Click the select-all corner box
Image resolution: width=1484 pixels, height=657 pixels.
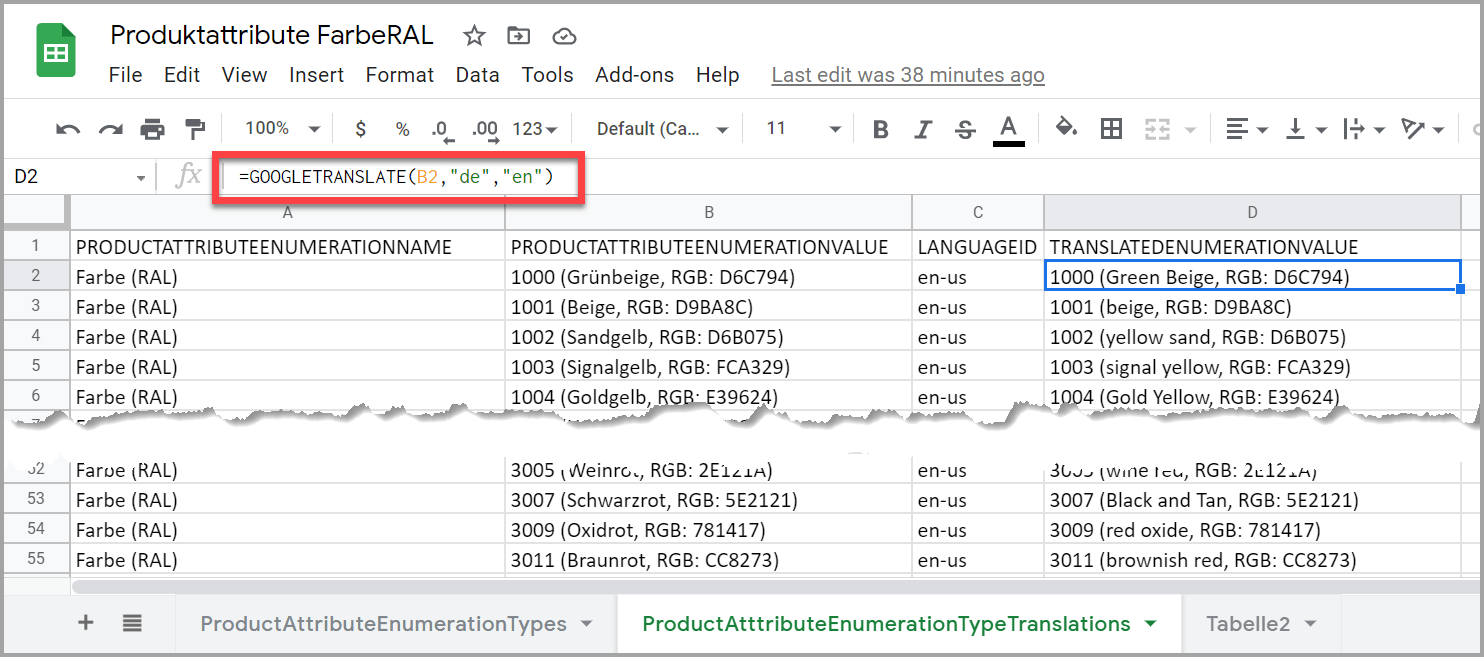36,212
